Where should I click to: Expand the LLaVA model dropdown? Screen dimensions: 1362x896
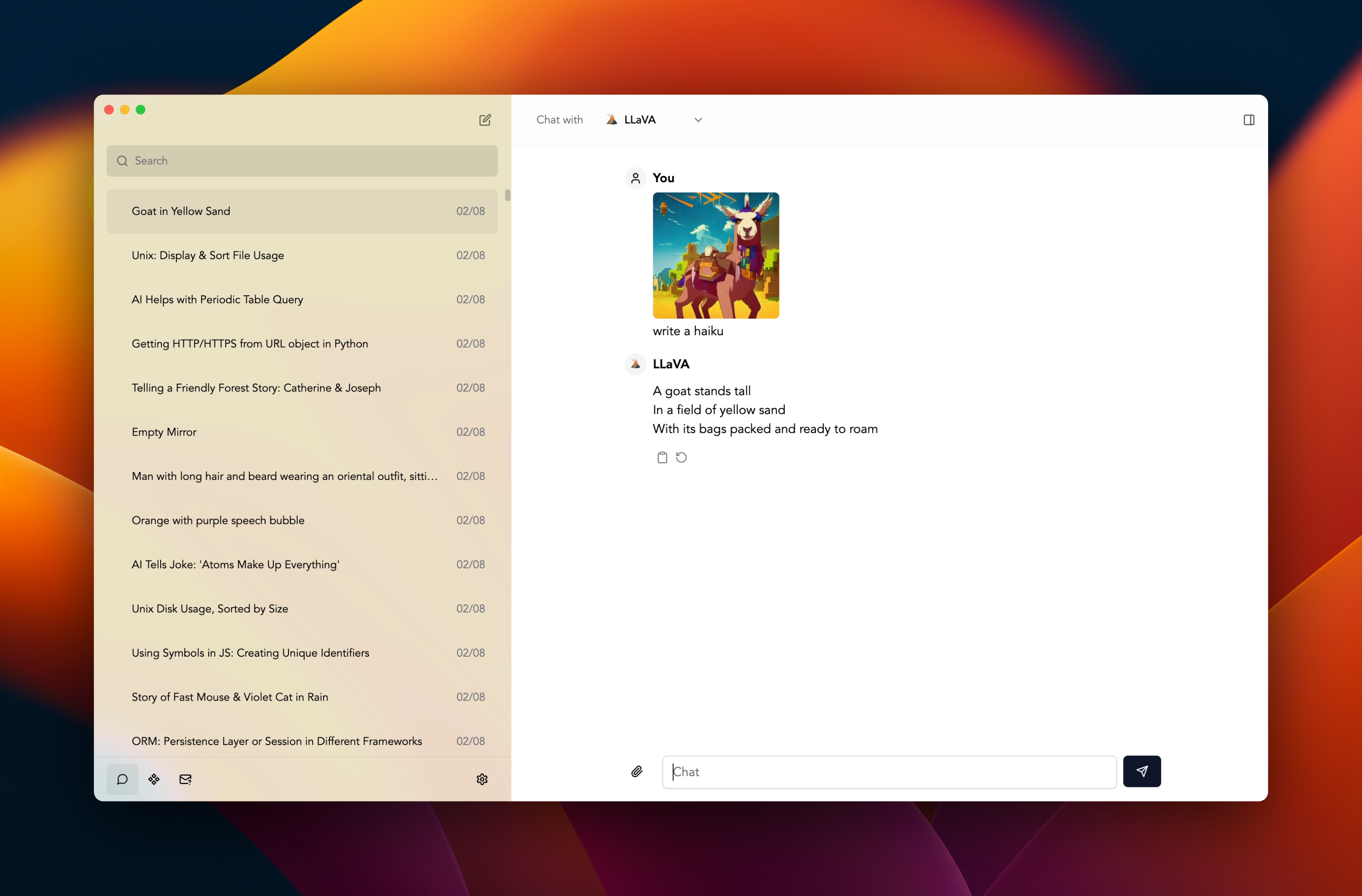pyautogui.click(x=640, y=119)
